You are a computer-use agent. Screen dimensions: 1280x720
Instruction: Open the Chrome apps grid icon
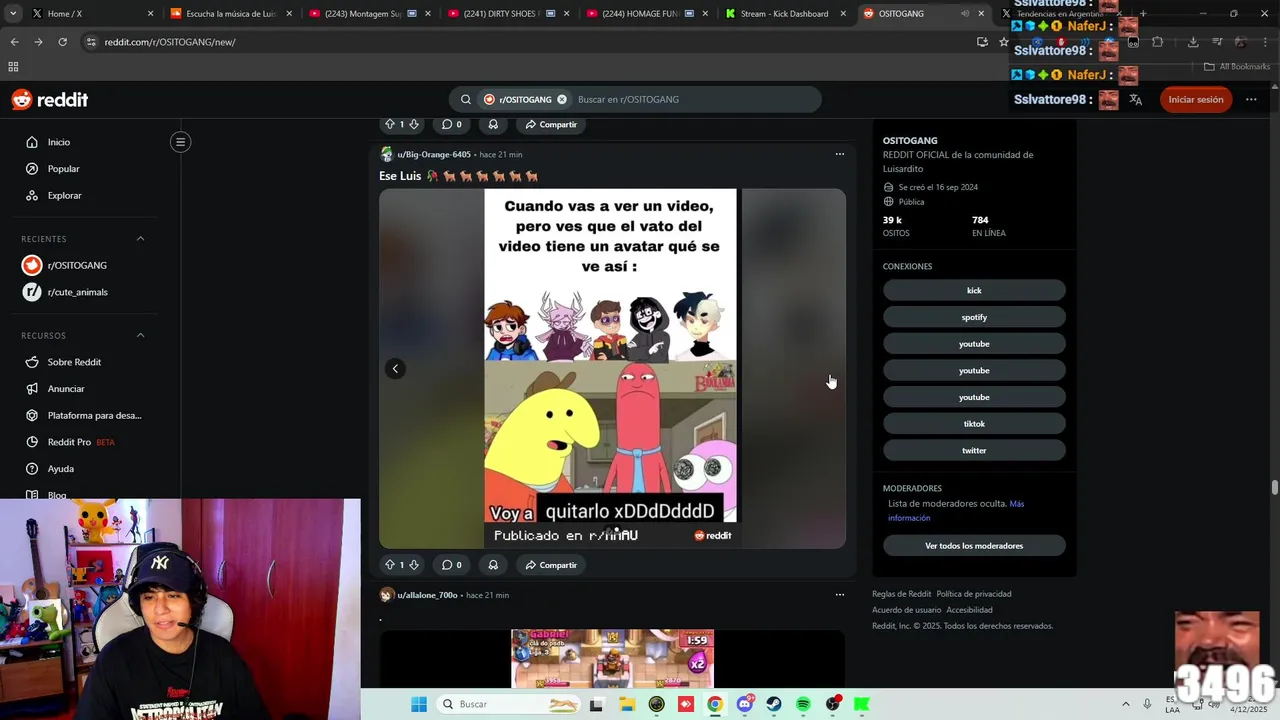13,67
